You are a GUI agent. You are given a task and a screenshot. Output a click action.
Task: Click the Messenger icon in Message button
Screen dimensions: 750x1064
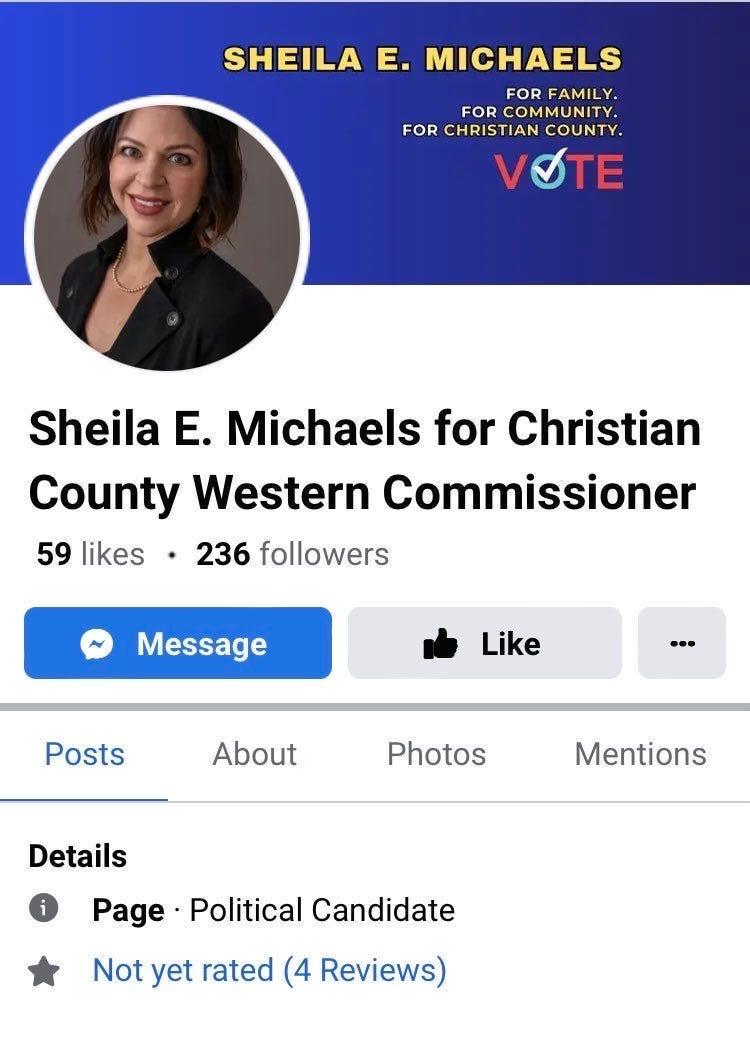coord(96,643)
